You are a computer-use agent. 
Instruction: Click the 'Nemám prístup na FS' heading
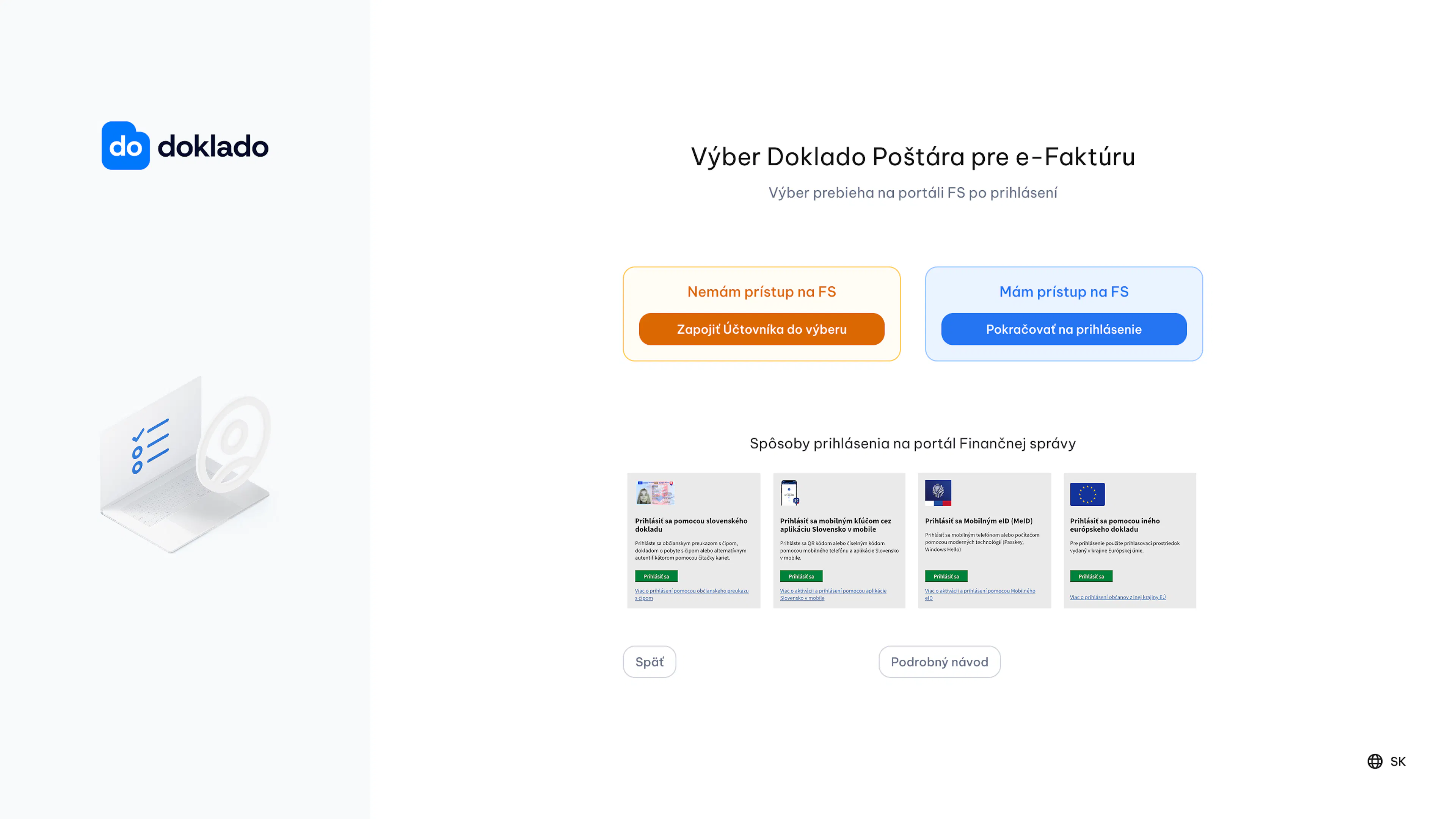click(x=761, y=292)
